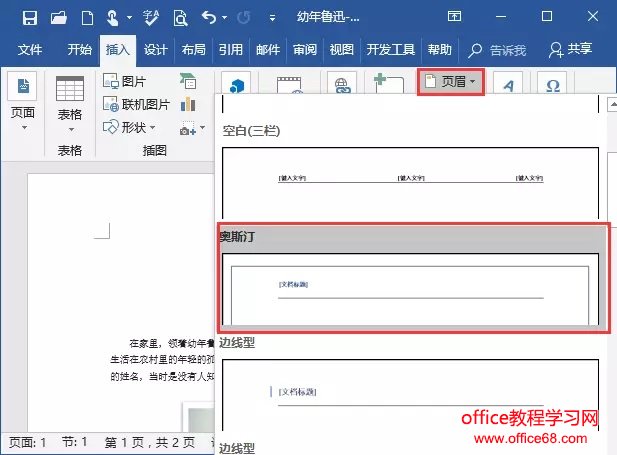The height and width of the screenshot is (455, 617).
Task: Insert a chart icon
Action: tap(188, 104)
